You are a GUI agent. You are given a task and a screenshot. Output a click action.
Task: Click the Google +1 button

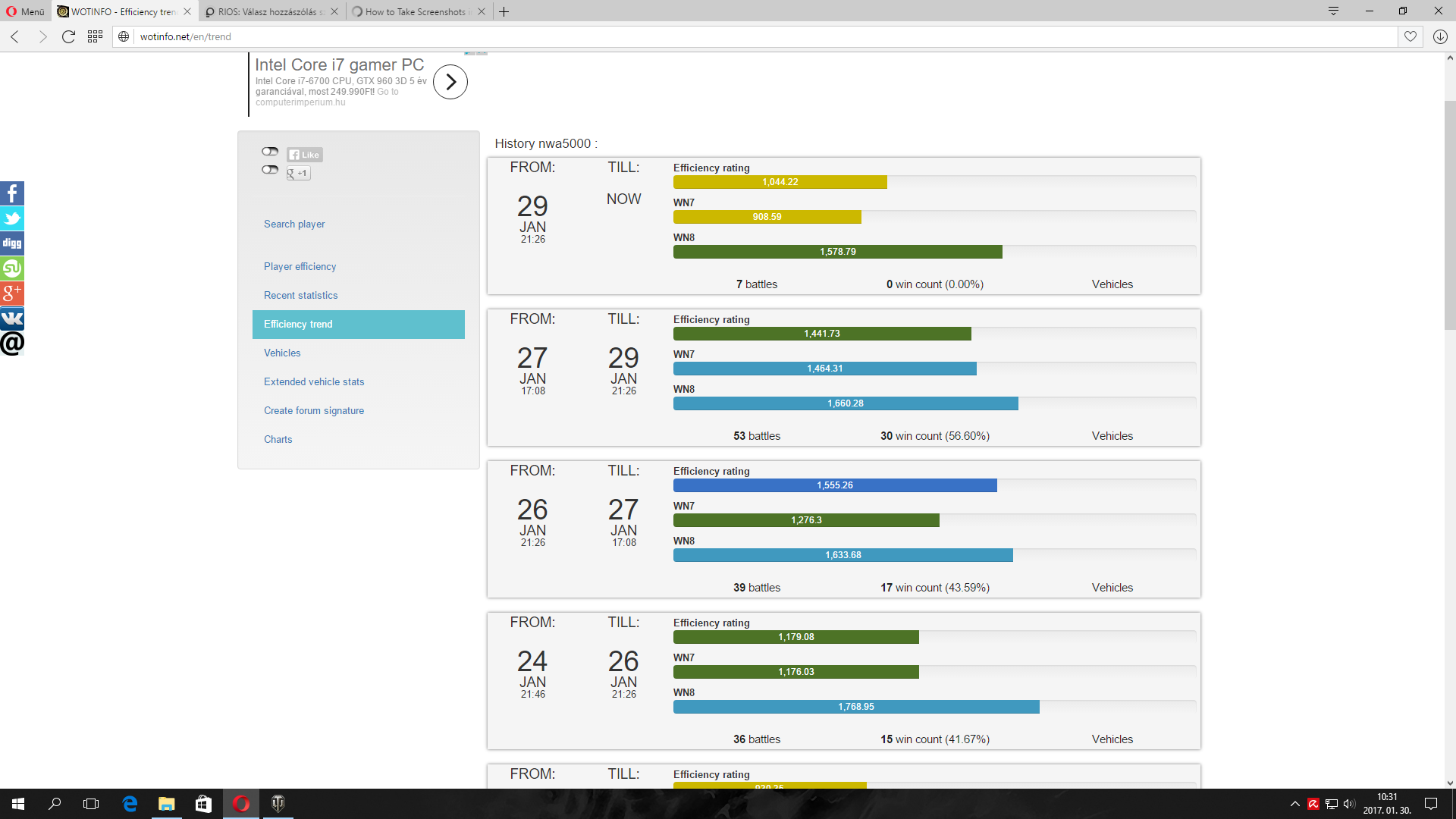pyautogui.click(x=298, y=173)
